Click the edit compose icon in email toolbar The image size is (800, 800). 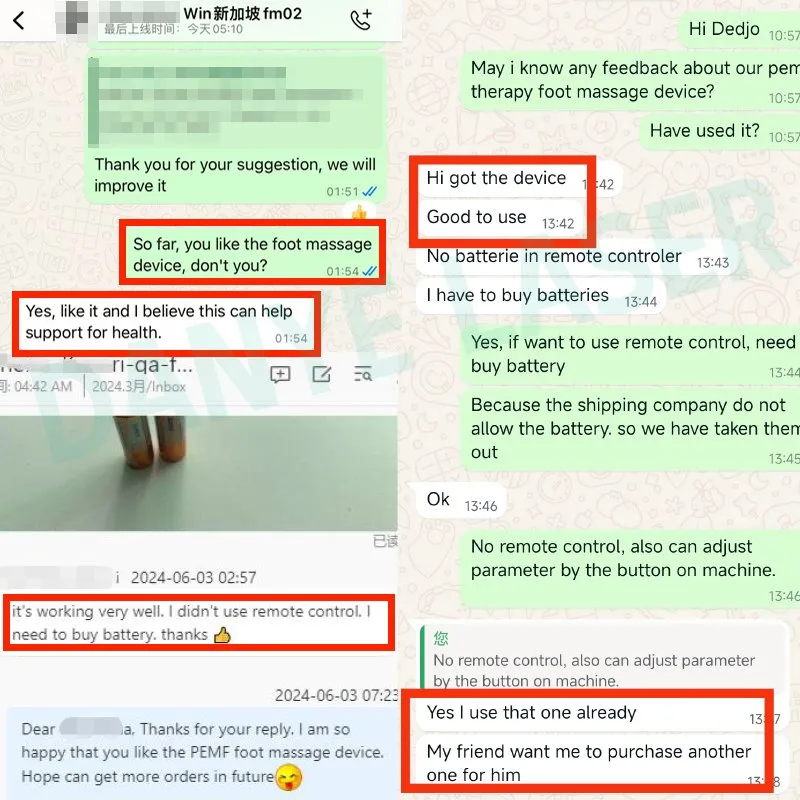click(x=321, y=374)
